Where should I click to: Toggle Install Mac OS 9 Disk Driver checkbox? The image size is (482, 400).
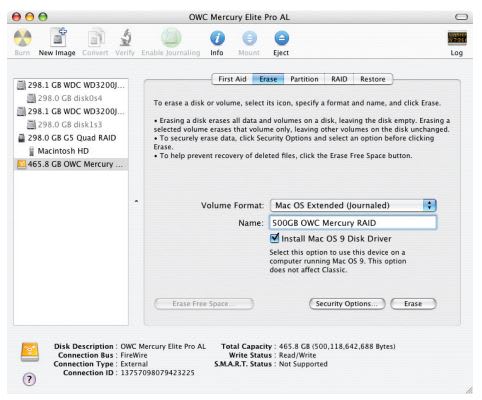pyautogui.click(x=274, y=238)
